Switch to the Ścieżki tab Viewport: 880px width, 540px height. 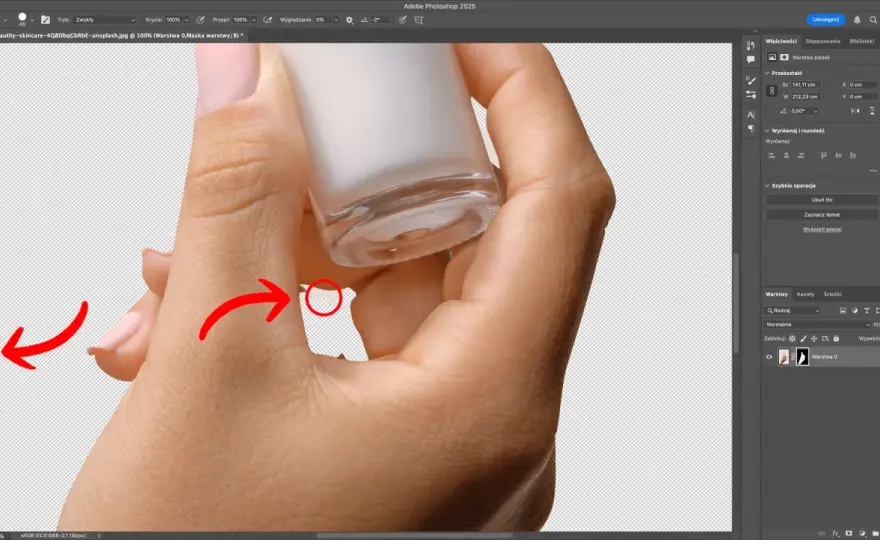[x=832, y=294]
